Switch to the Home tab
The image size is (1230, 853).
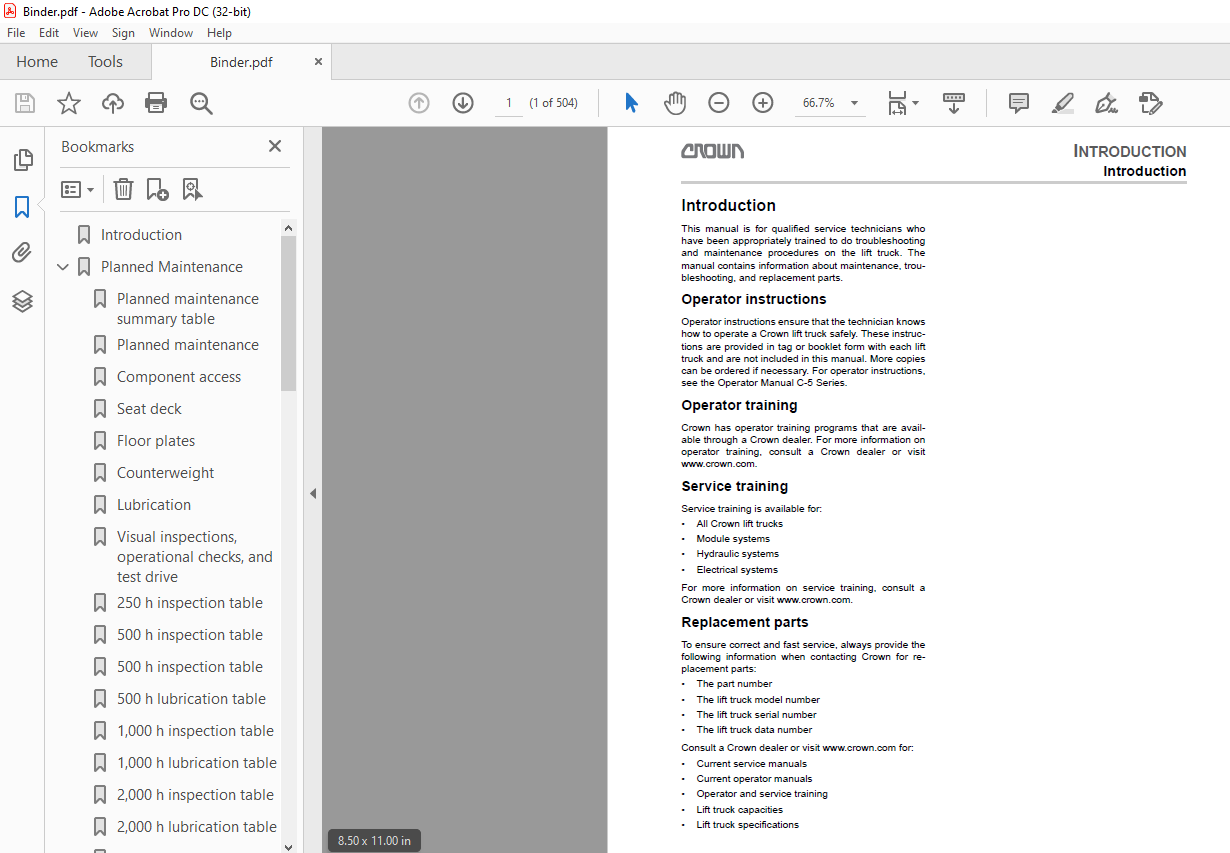pos(37,62)
